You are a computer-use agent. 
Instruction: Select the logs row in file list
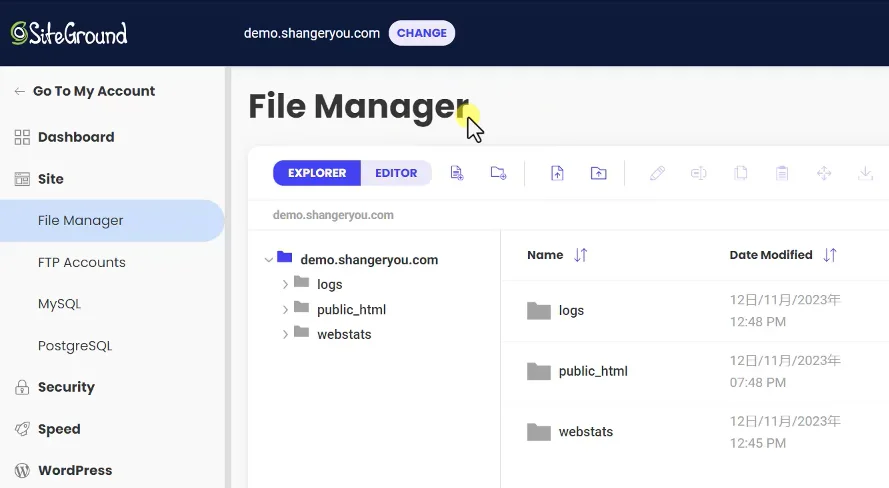[x=695, y=311]
